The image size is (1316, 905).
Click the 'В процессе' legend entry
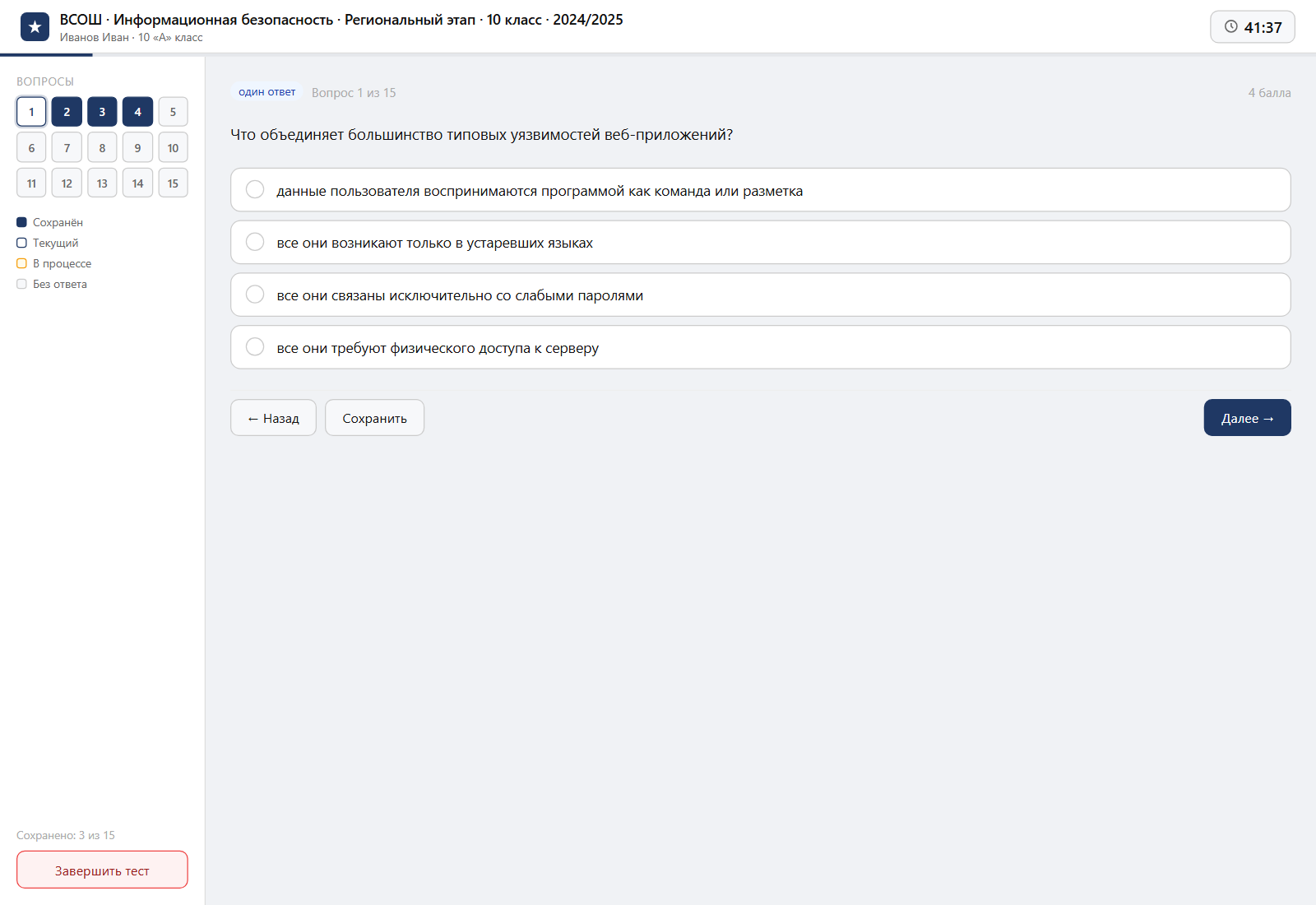click(54, 263)
